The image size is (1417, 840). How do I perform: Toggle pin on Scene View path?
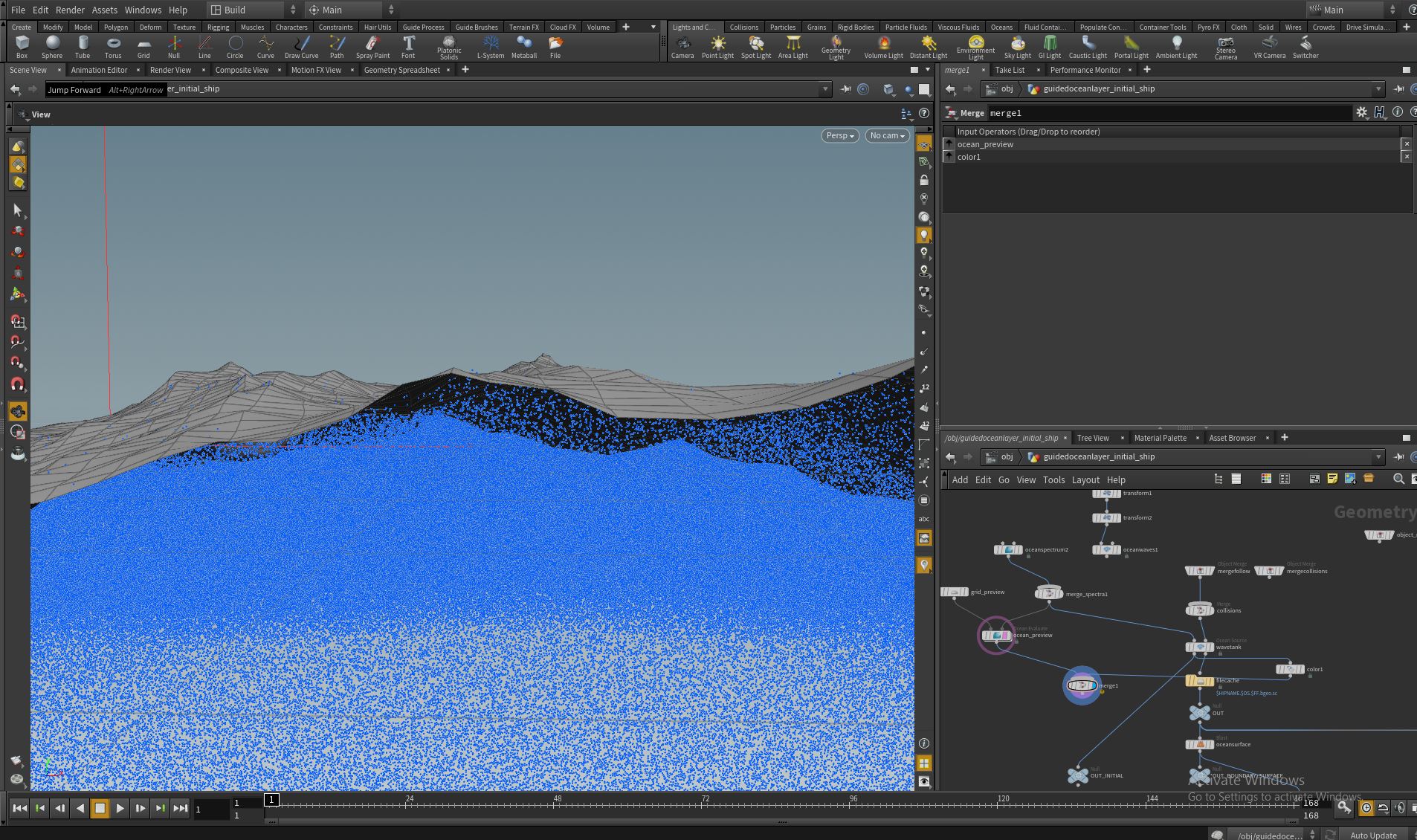tap(845, 89)
